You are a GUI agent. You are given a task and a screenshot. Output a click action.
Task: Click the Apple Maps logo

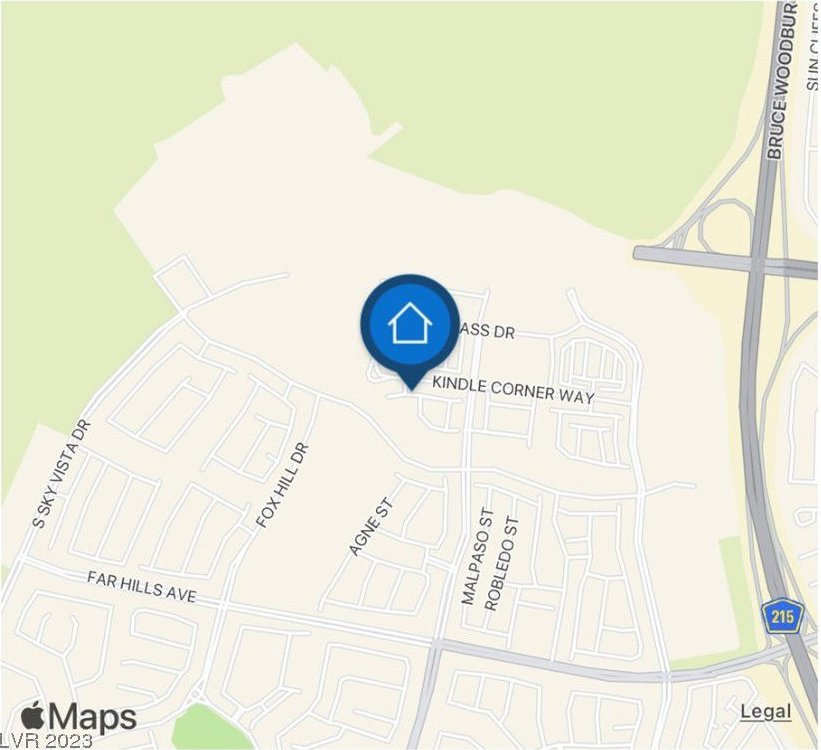coord(79,716)
